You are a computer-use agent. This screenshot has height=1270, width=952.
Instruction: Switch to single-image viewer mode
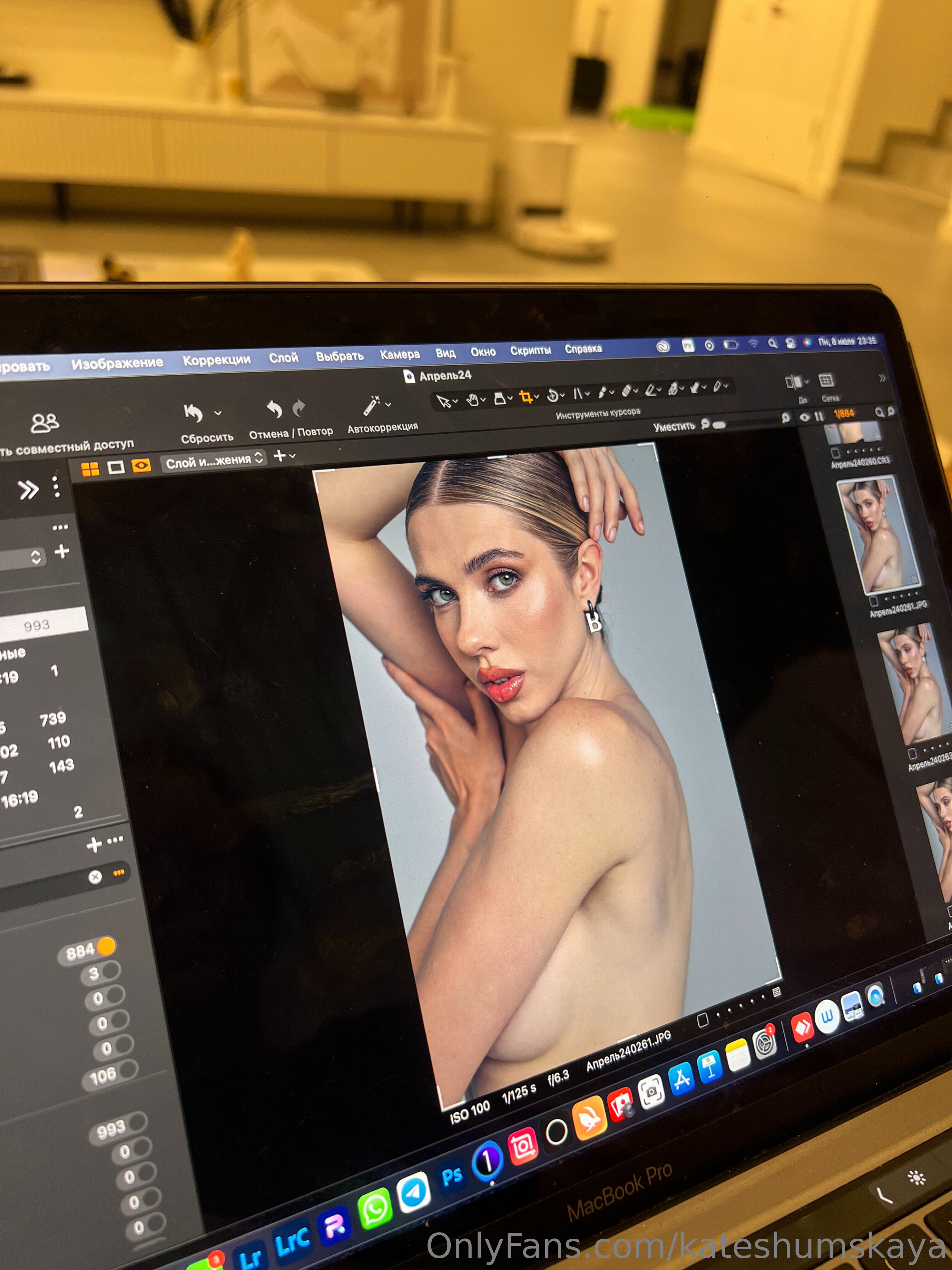coord(116,467)
